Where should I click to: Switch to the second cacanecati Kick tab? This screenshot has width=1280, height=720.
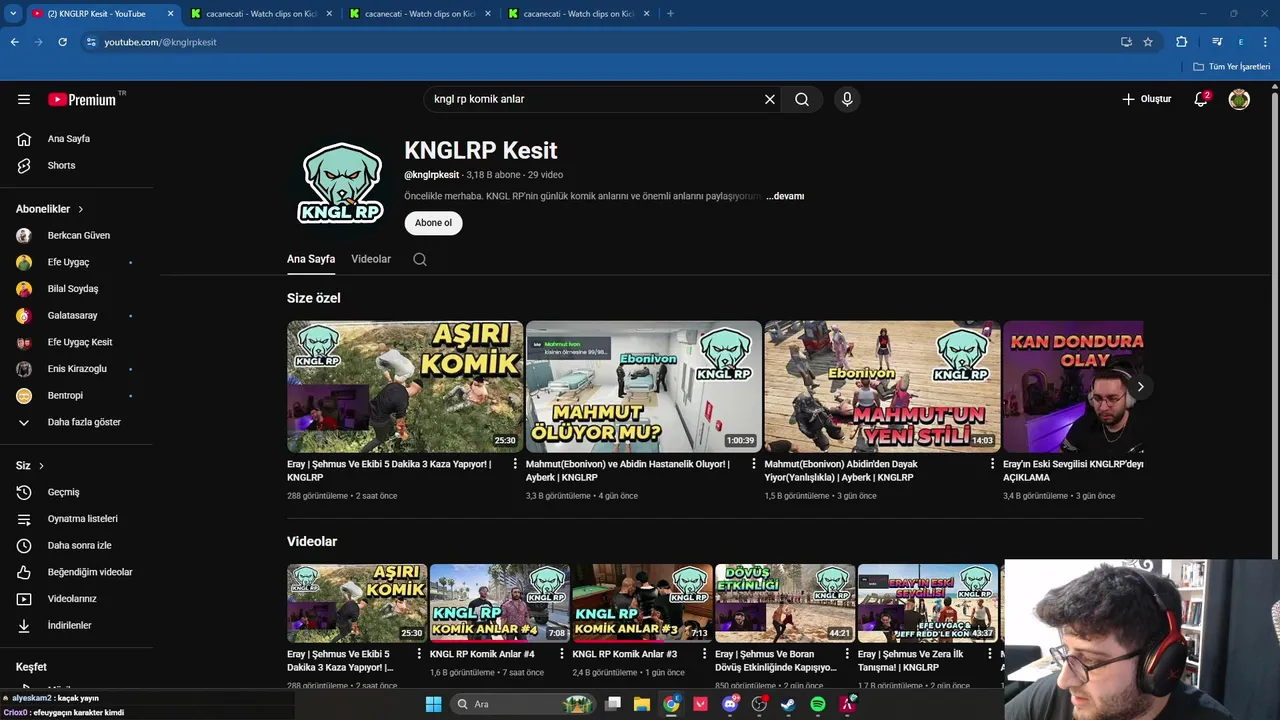(420, 14)
